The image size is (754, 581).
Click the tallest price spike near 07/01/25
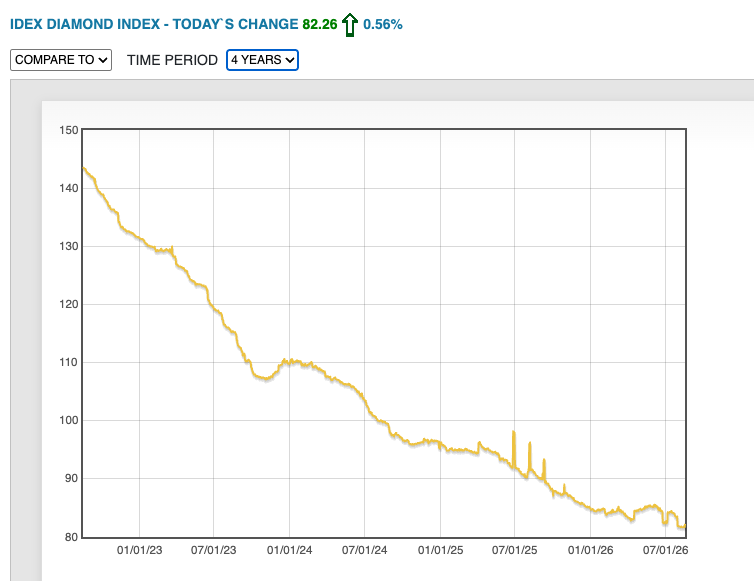[x=514, y=433]
